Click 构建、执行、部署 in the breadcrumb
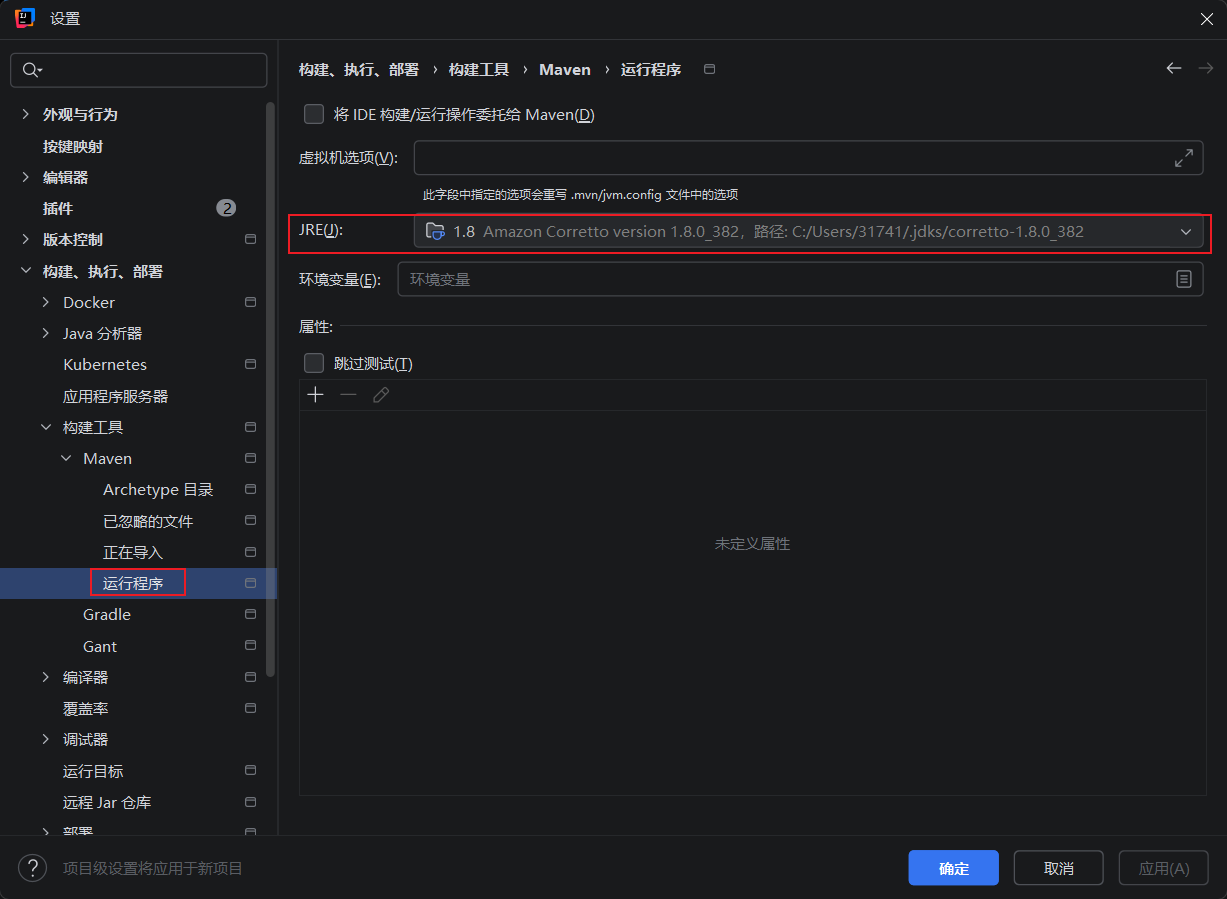The image size is (1227, 899). point(359,69)
